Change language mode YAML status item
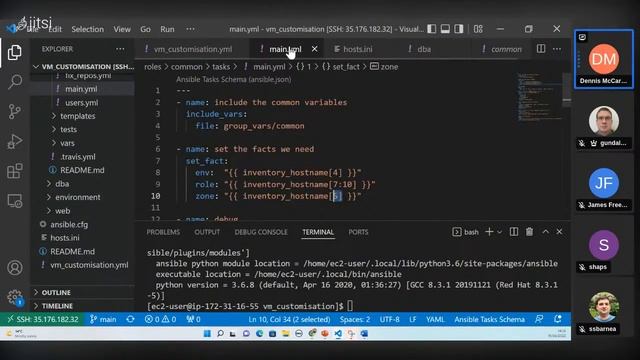Image resolution: width=640 pixels, height=360 pixels. pyautogui.click(x=435, y=319)
